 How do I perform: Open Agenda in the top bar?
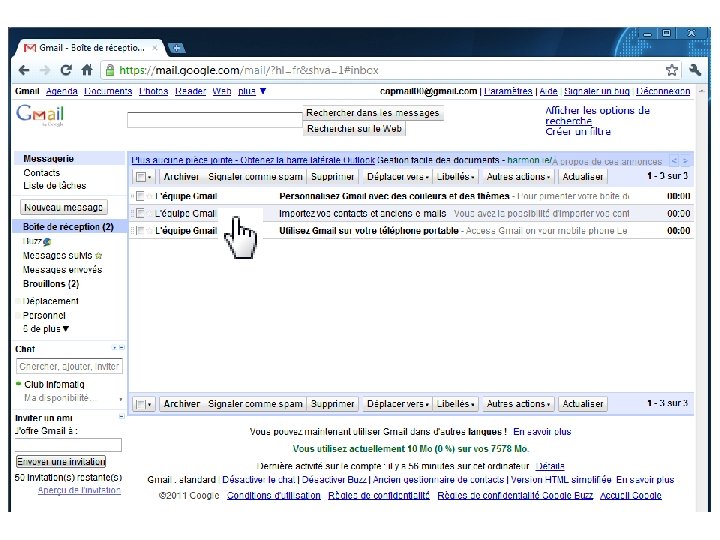[62, 91]
